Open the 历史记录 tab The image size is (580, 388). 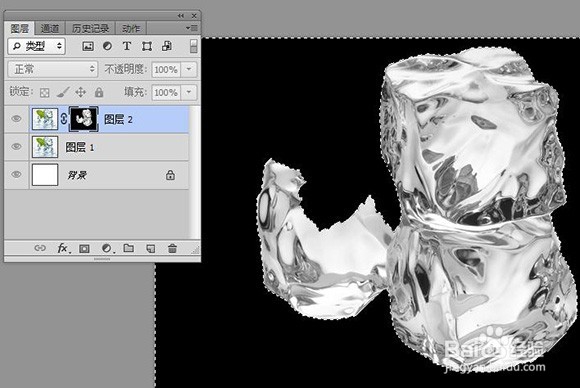(90, 28)
